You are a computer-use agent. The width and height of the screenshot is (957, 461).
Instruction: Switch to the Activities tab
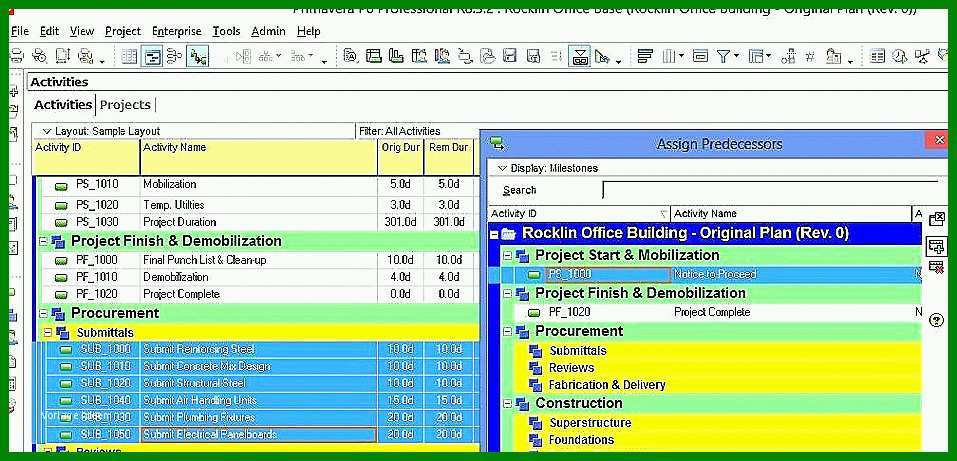click(63, 105)
